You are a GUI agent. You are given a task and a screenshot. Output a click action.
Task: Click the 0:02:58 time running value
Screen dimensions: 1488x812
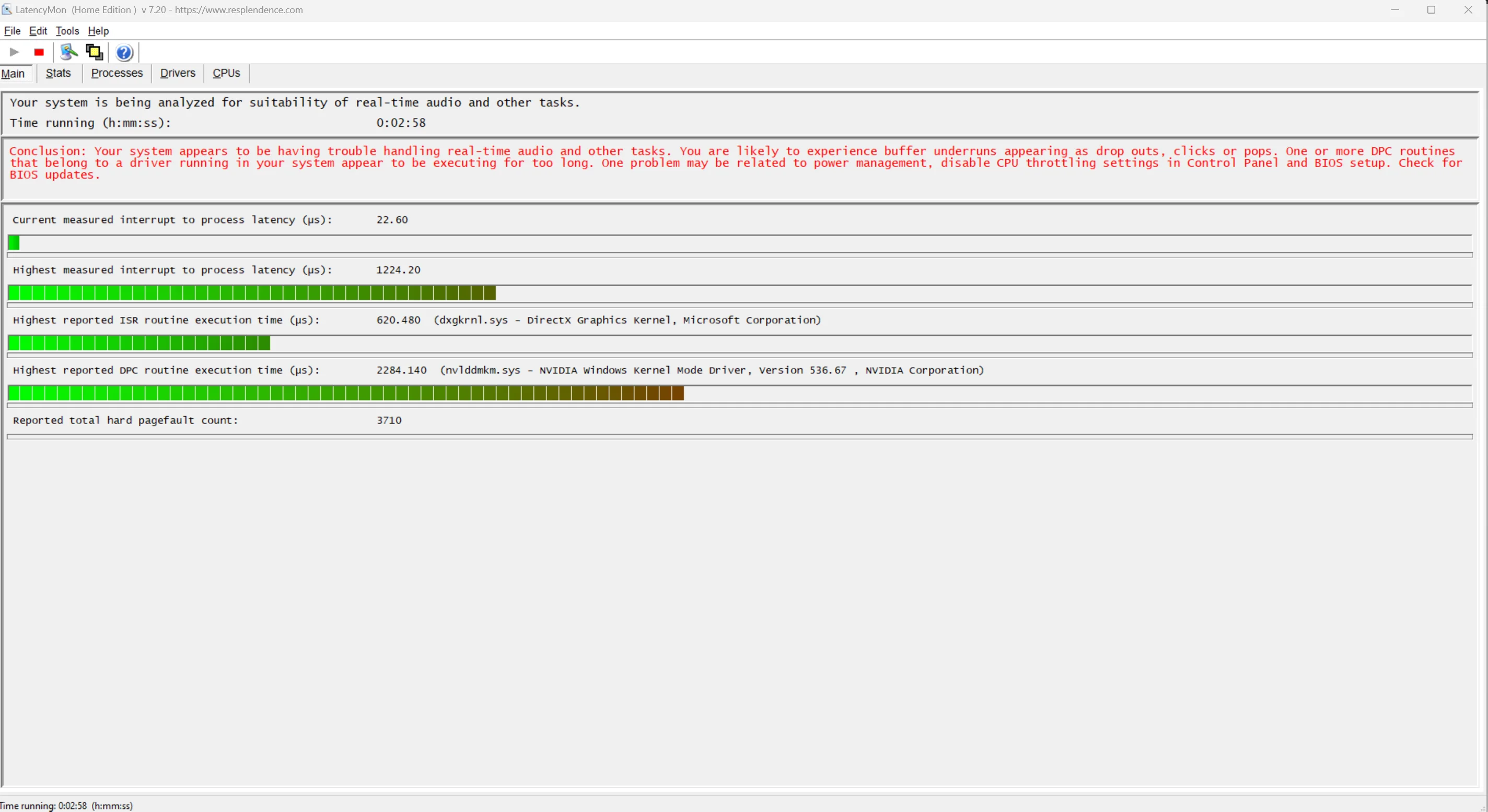401,122
